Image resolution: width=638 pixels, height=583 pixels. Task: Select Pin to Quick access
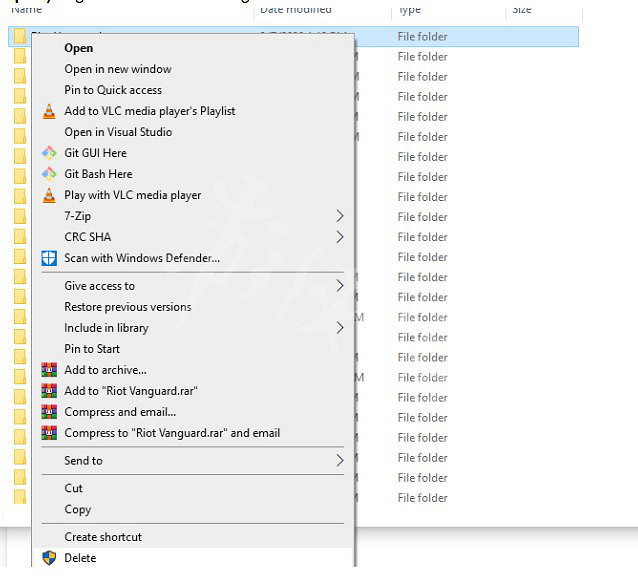click(113, 90)
